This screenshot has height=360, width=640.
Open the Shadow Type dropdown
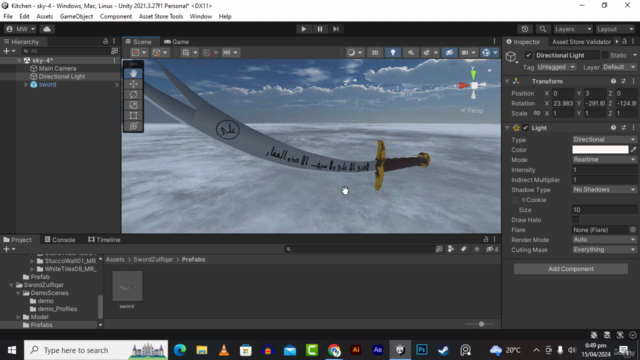coord(604,190)
